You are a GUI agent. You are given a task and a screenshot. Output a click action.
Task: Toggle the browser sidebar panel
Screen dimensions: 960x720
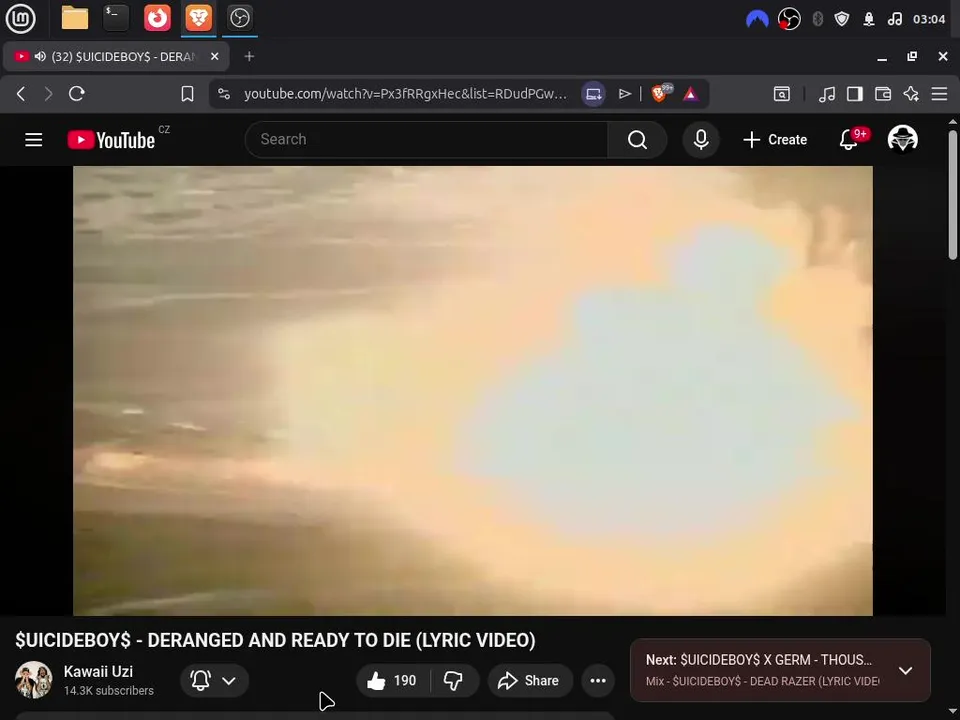click(855, 94)
